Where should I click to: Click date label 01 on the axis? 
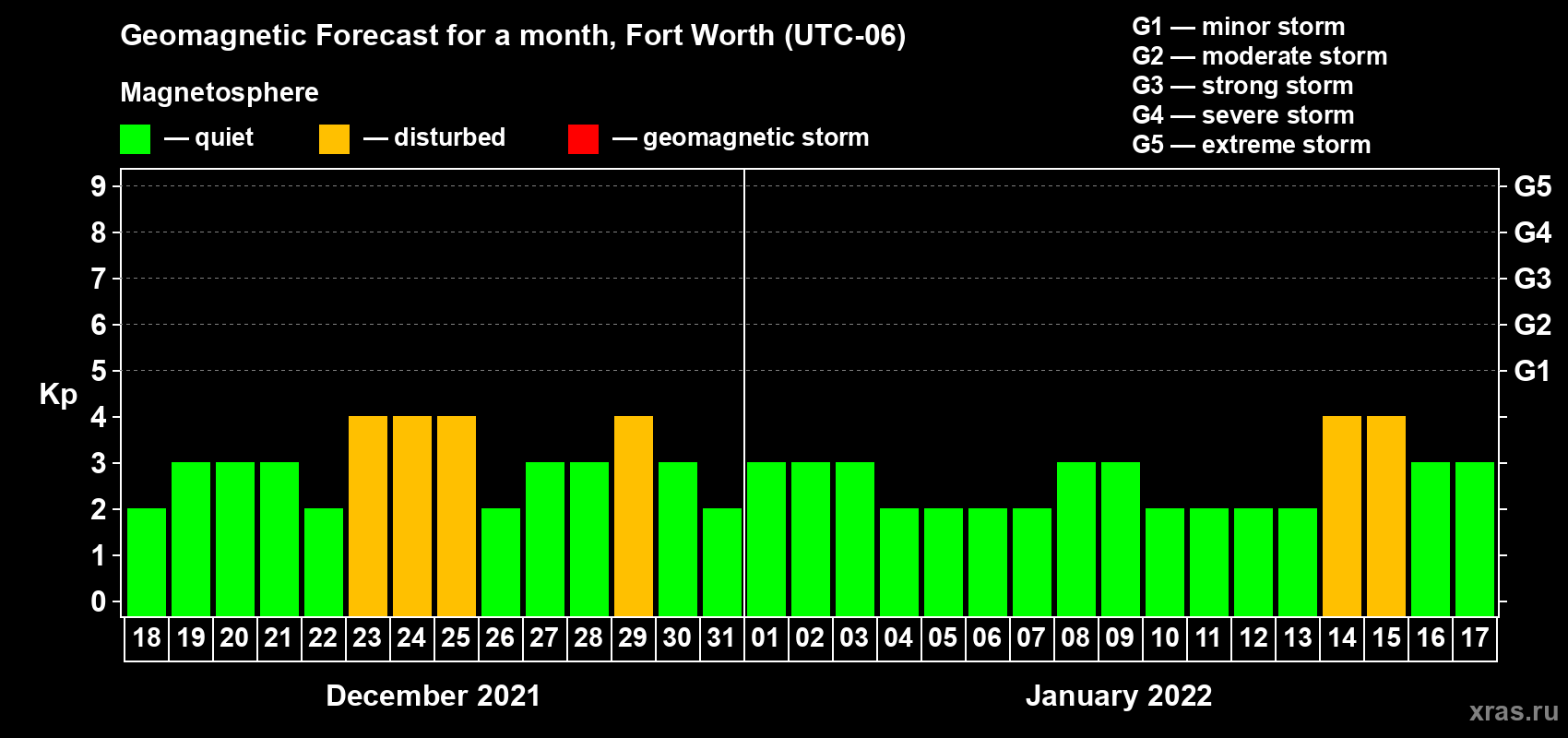coord(766,638)
